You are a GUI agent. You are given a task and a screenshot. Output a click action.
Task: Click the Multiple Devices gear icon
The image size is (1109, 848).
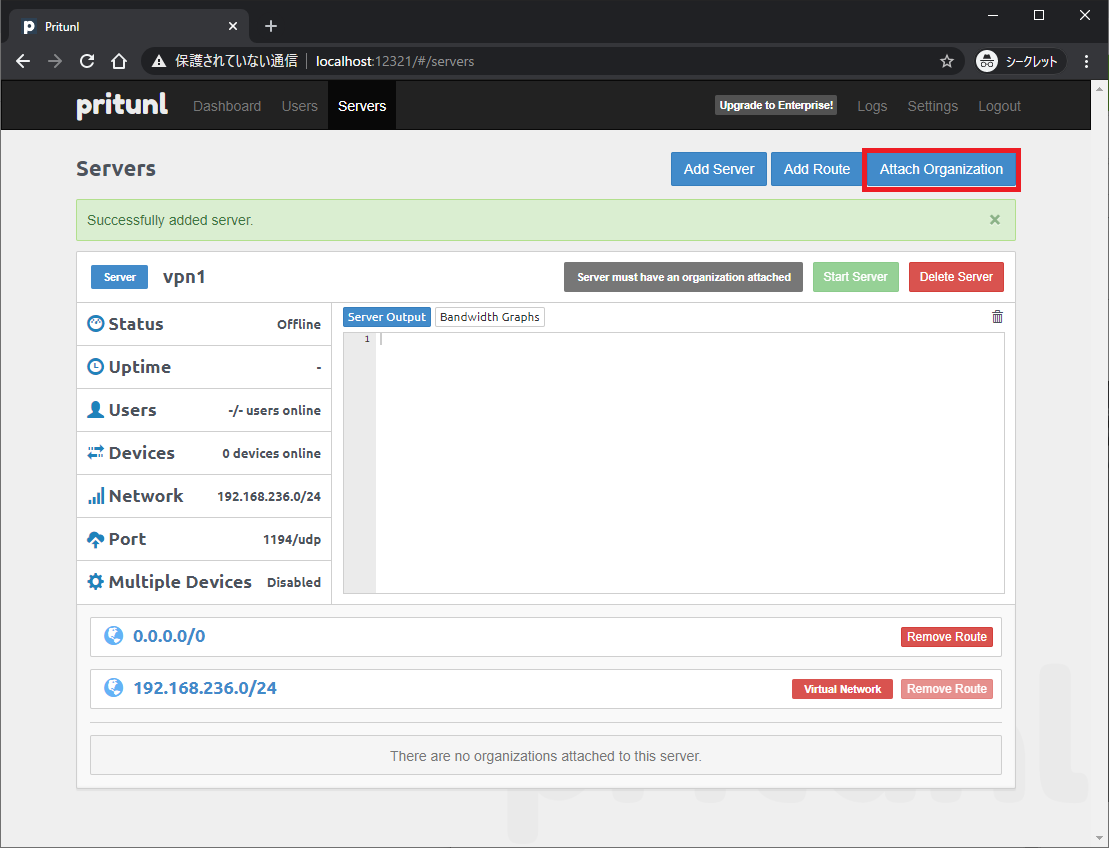pos(95,581)
